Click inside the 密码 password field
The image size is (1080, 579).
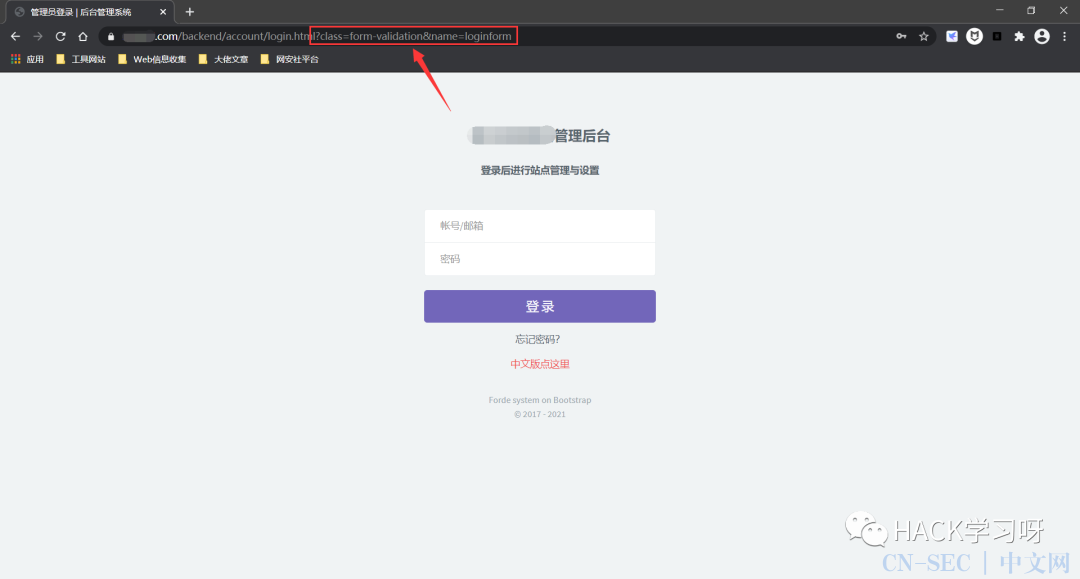(540, 258)
